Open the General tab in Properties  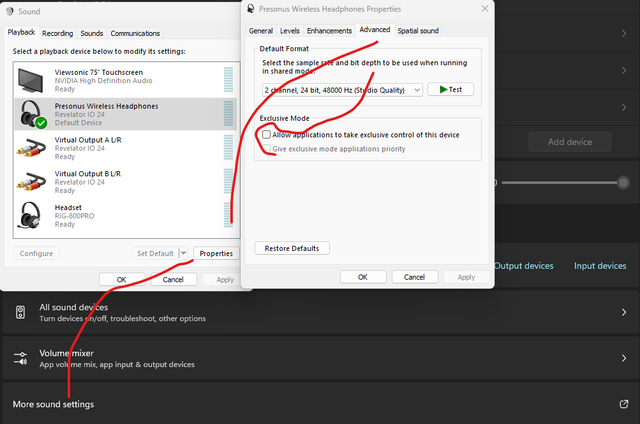tap(261, 31)
